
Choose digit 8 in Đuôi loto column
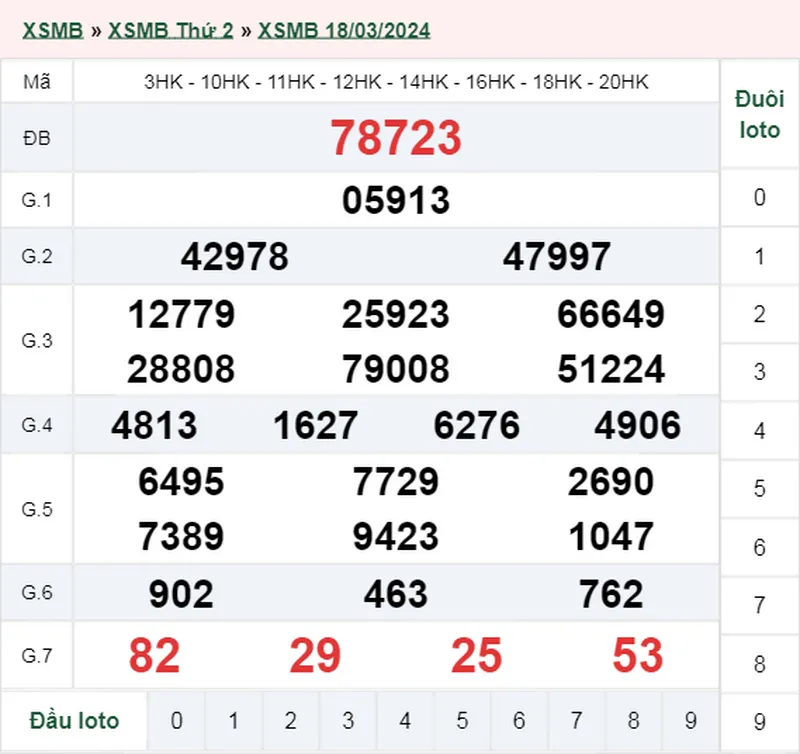[x=760, y=663]
